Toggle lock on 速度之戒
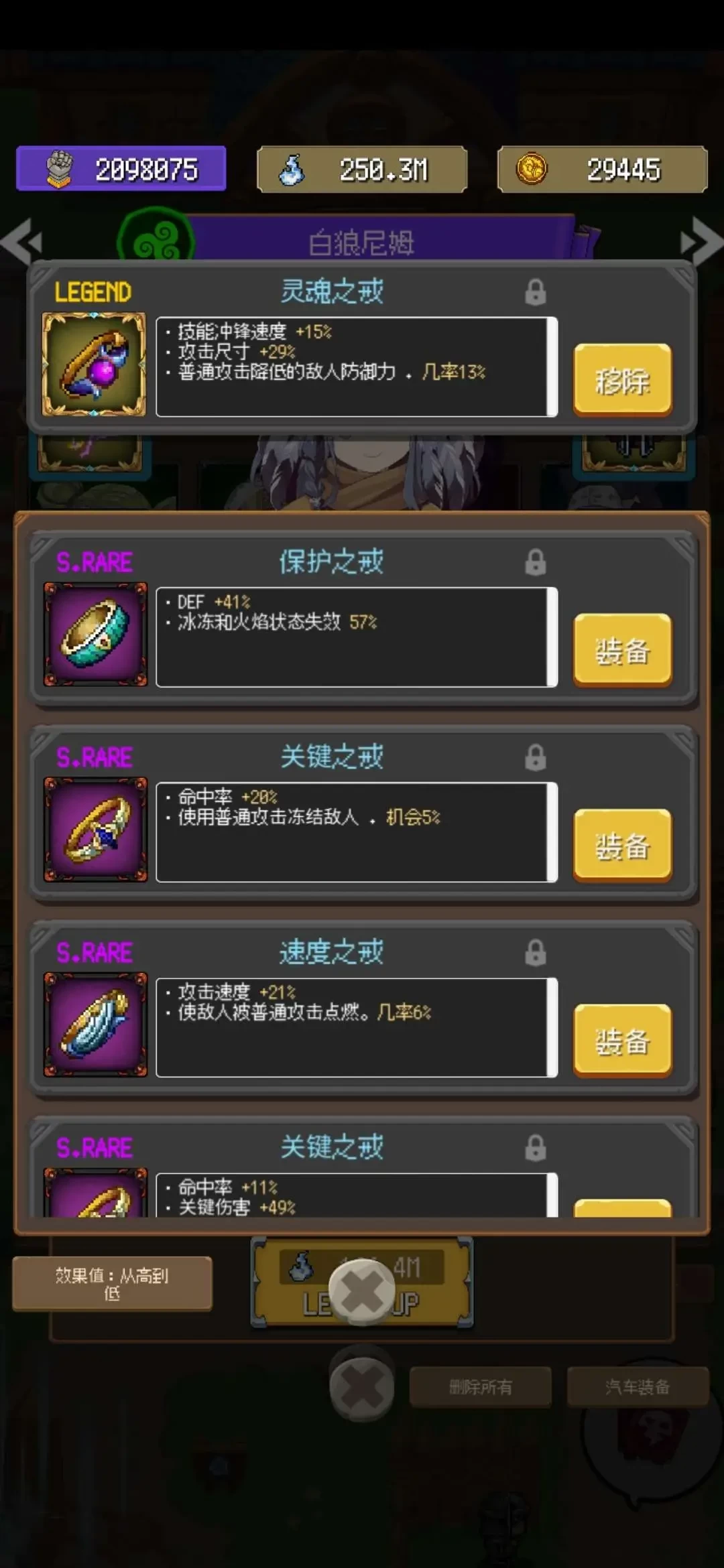Image resolution: width=724 pixels, height=1568 pixels. (535, 952)
